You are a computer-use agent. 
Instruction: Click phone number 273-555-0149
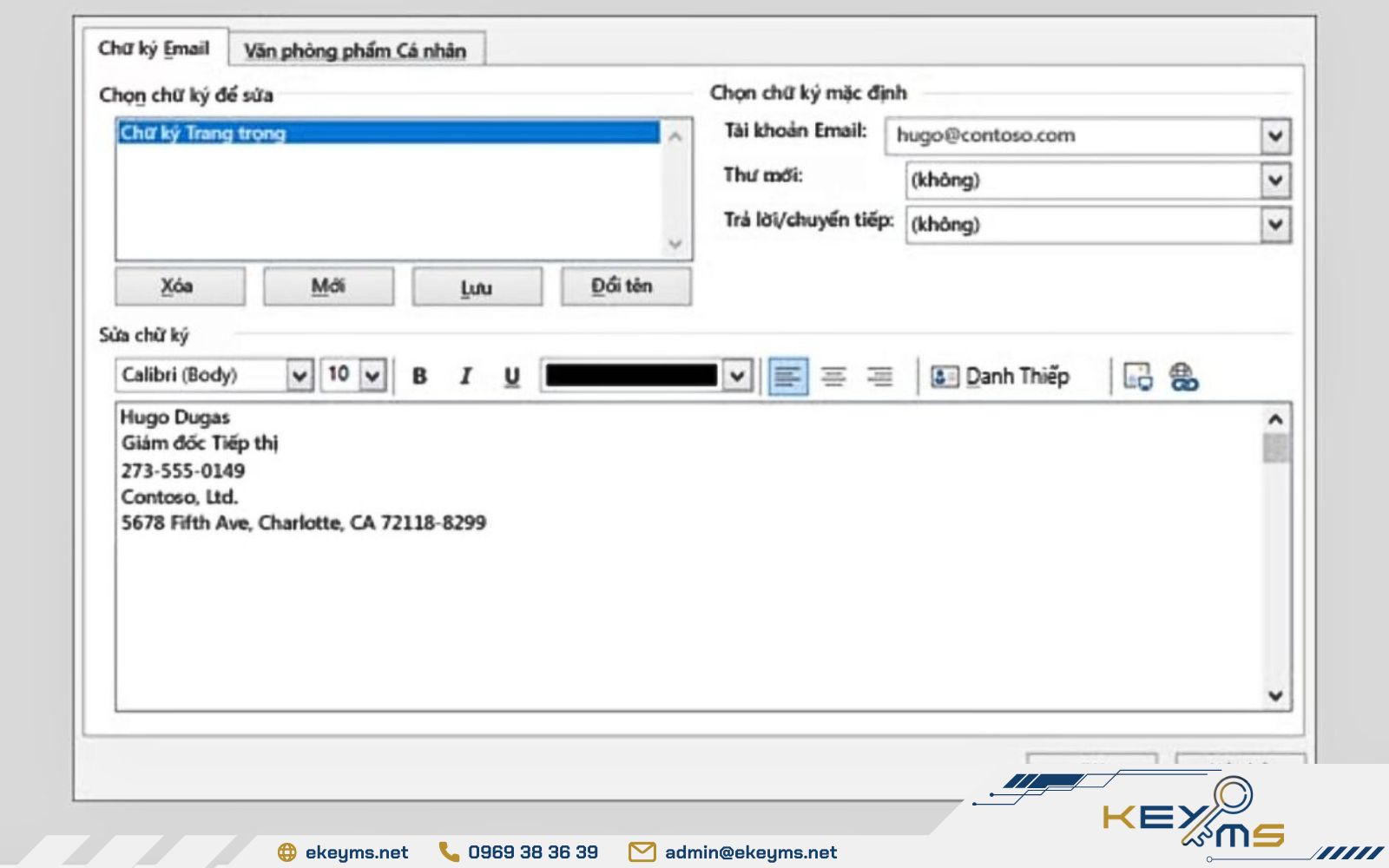tap(183, 471)
